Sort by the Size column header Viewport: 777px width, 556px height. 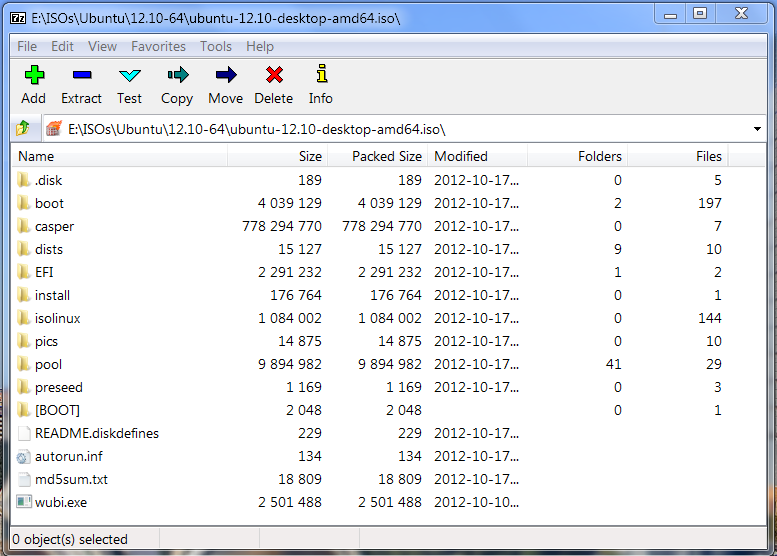click(278, 156)
